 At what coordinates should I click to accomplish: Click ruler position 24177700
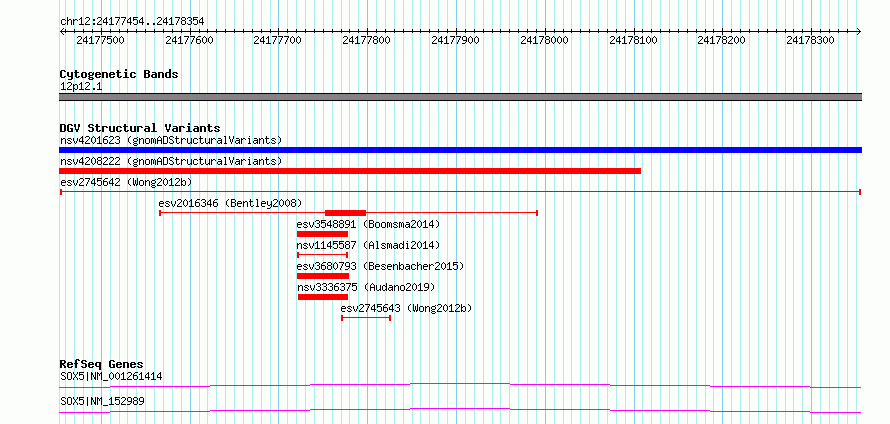(278, 41)
